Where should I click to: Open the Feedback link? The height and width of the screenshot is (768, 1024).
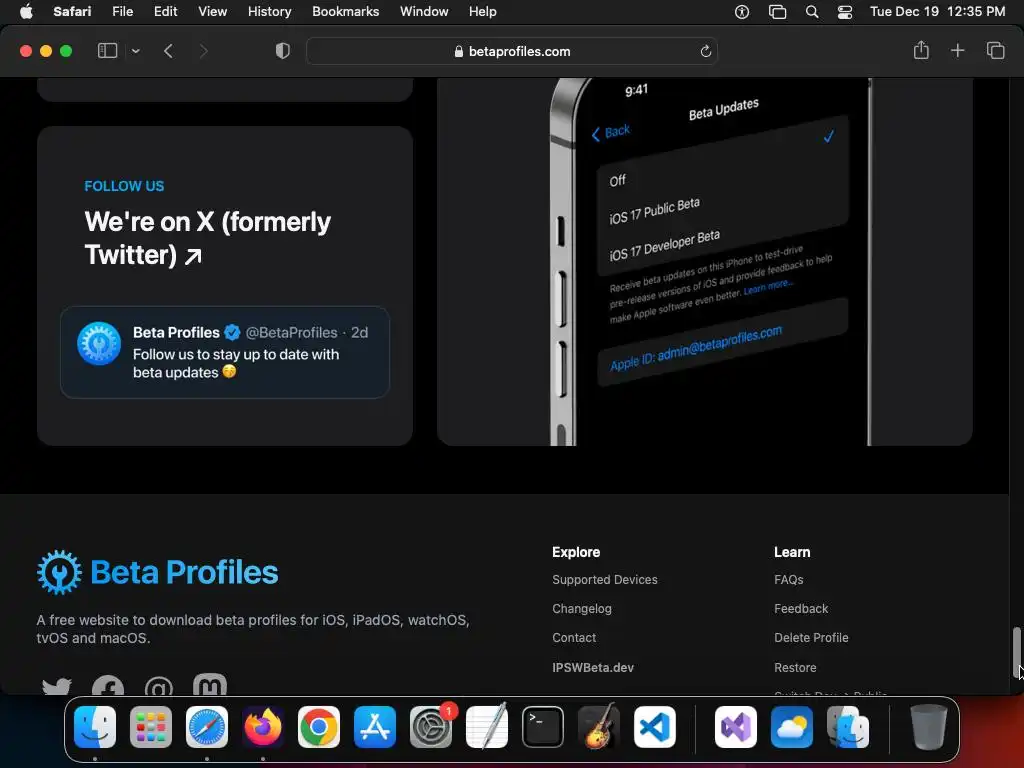[x=801, y=609]
